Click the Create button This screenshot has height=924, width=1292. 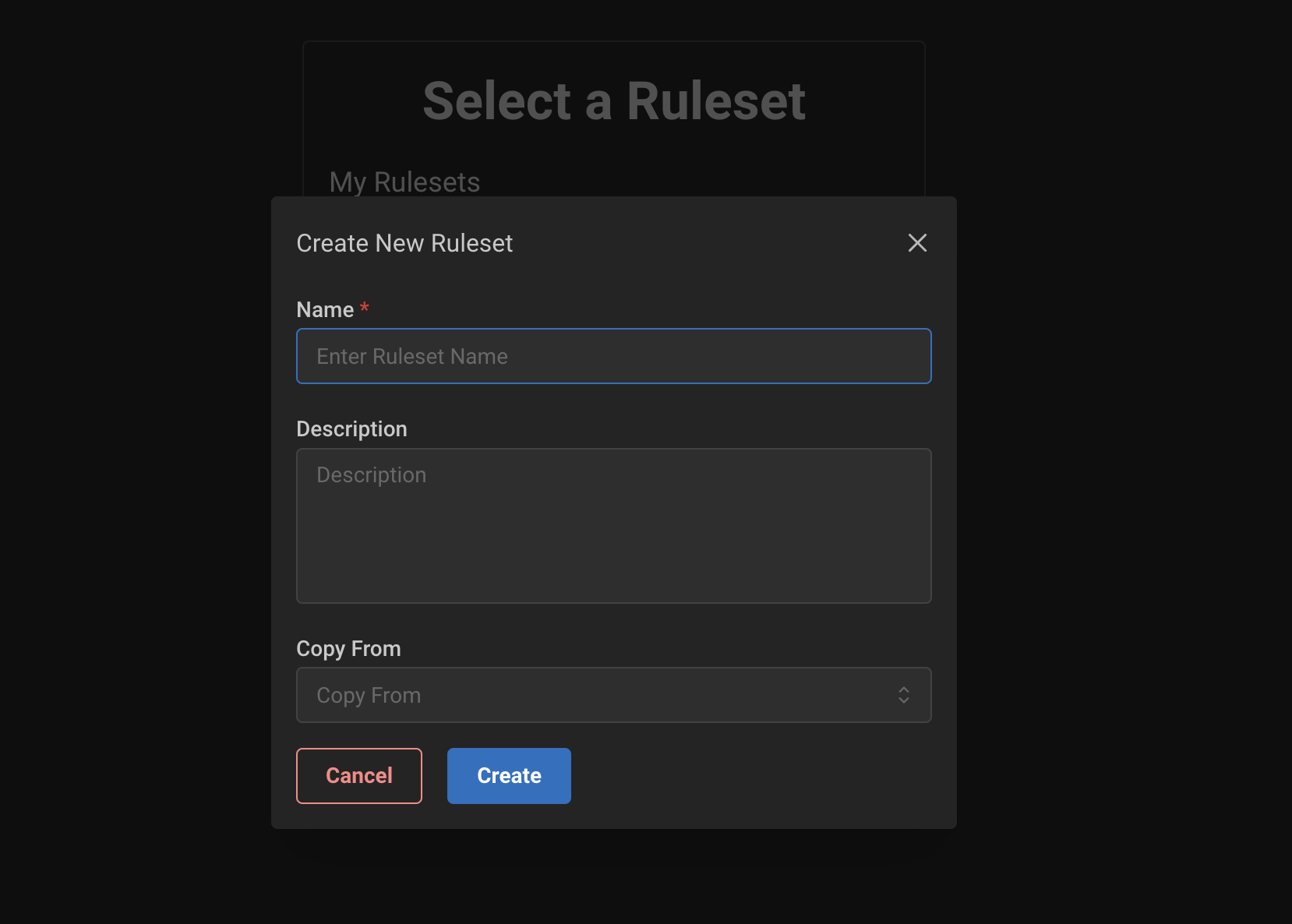pos(509,775)
